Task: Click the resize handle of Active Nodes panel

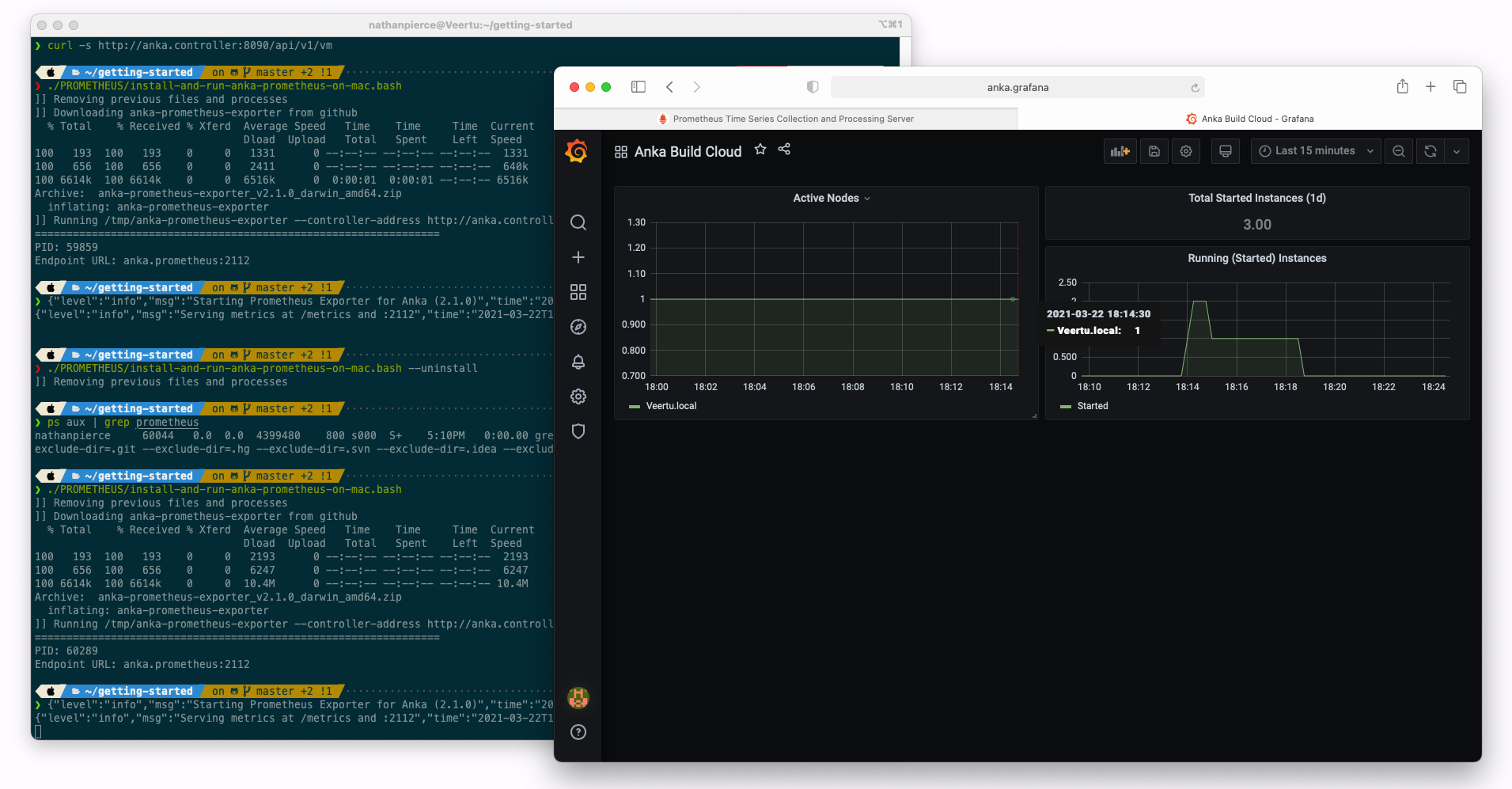Action: tap(1034, 415)
